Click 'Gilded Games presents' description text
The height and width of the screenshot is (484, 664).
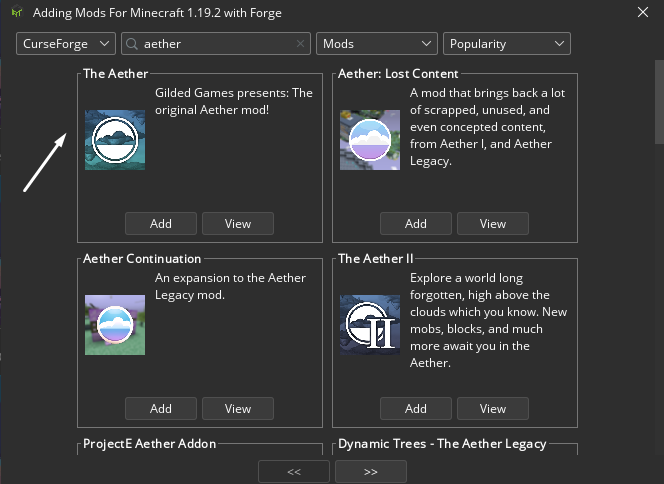tap(234, 101)
